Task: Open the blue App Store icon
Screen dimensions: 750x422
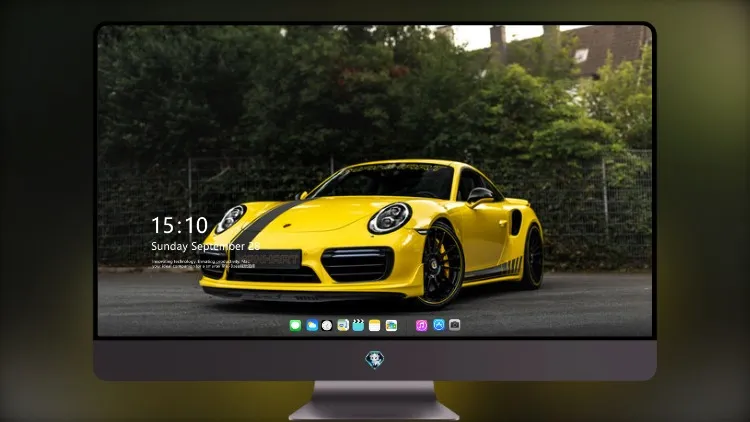Action: coord(439,325)
